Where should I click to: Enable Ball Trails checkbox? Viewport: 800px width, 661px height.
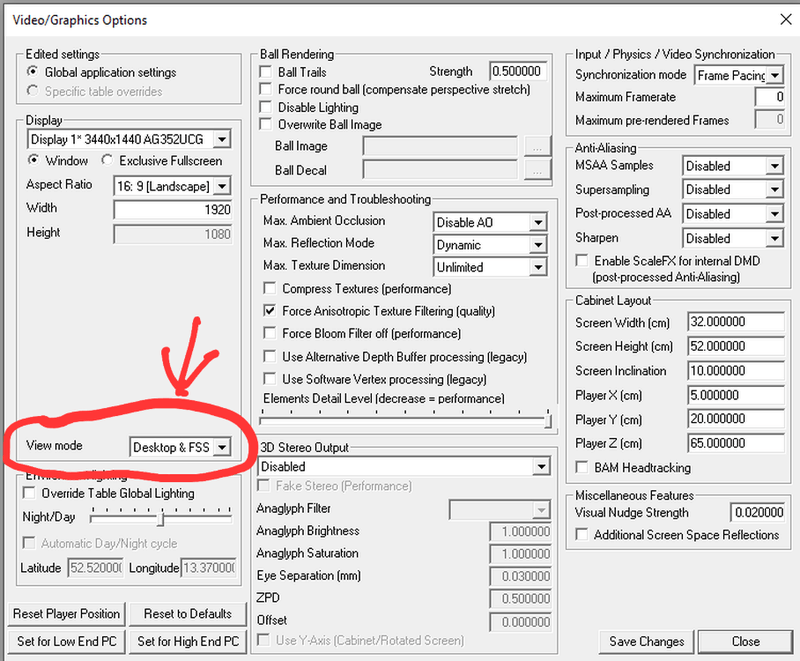266,72
